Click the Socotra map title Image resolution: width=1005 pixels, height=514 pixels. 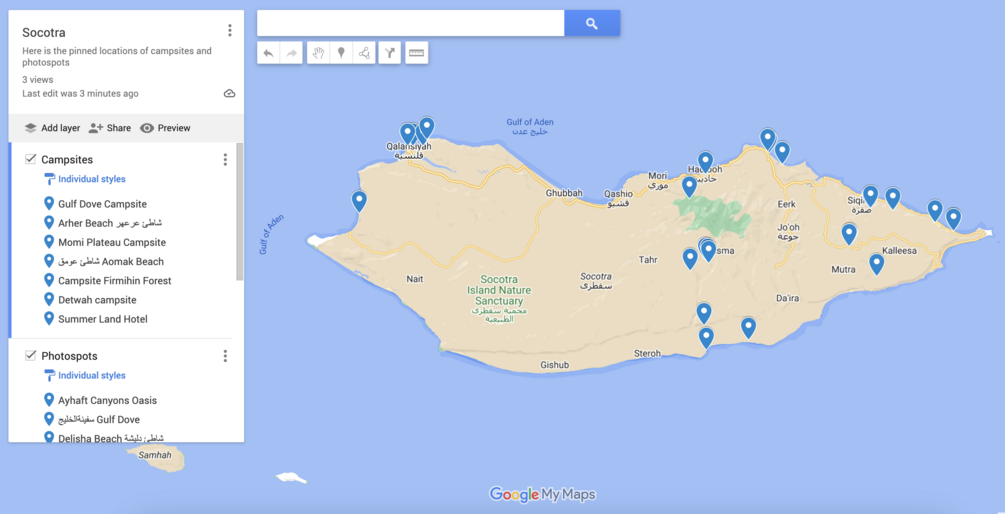[44, 33]
